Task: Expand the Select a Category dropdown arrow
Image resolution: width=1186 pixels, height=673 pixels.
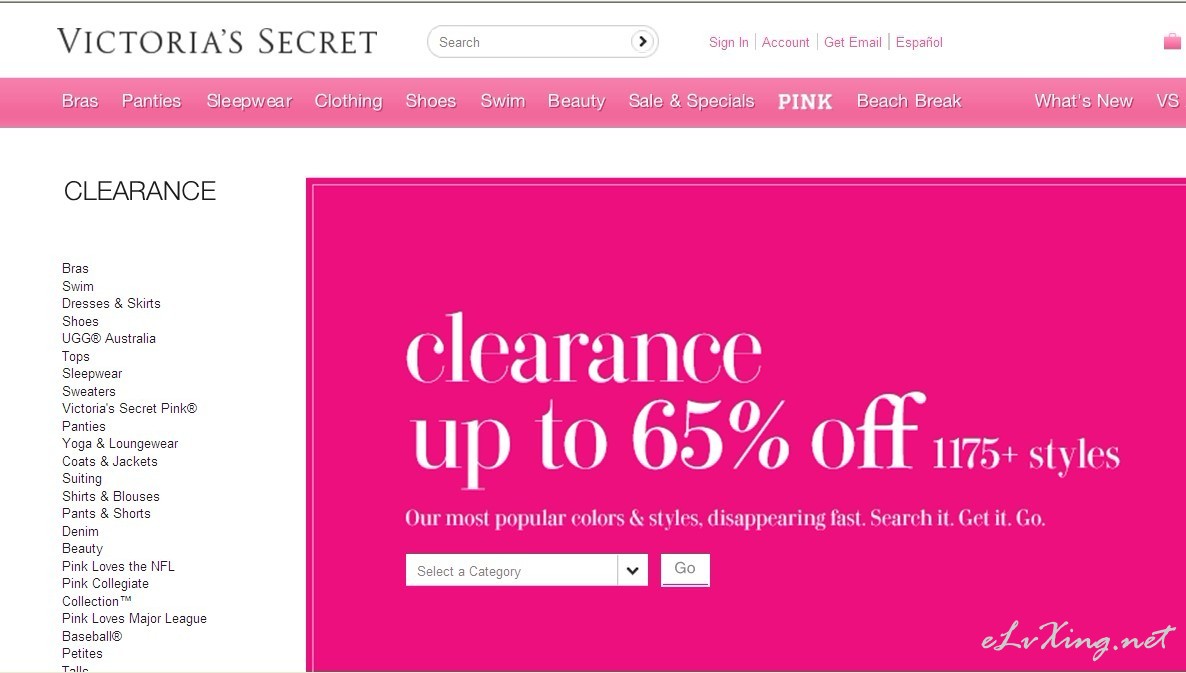Action: (632, 570)
